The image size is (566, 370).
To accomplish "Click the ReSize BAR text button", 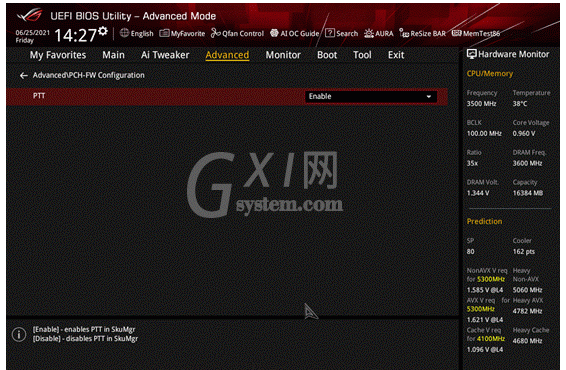I will click(428, 34).
